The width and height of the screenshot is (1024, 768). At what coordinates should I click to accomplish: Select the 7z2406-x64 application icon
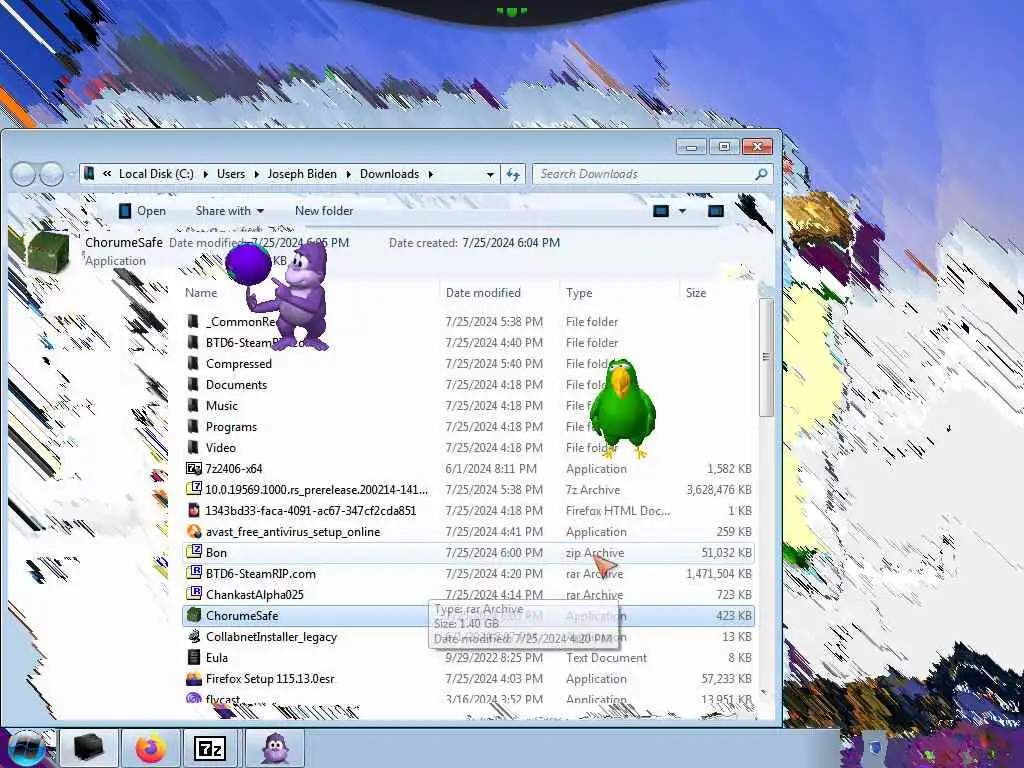194,468
